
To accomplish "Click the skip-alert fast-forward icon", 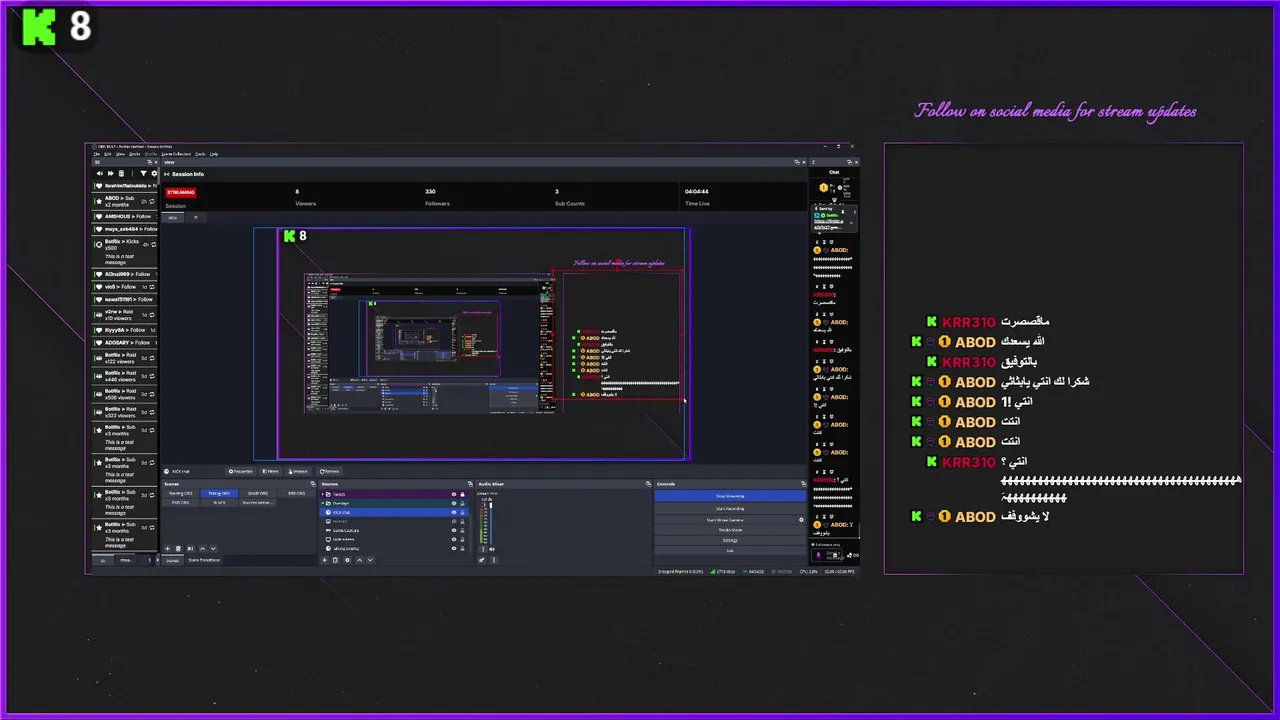I will click(110, 173).
